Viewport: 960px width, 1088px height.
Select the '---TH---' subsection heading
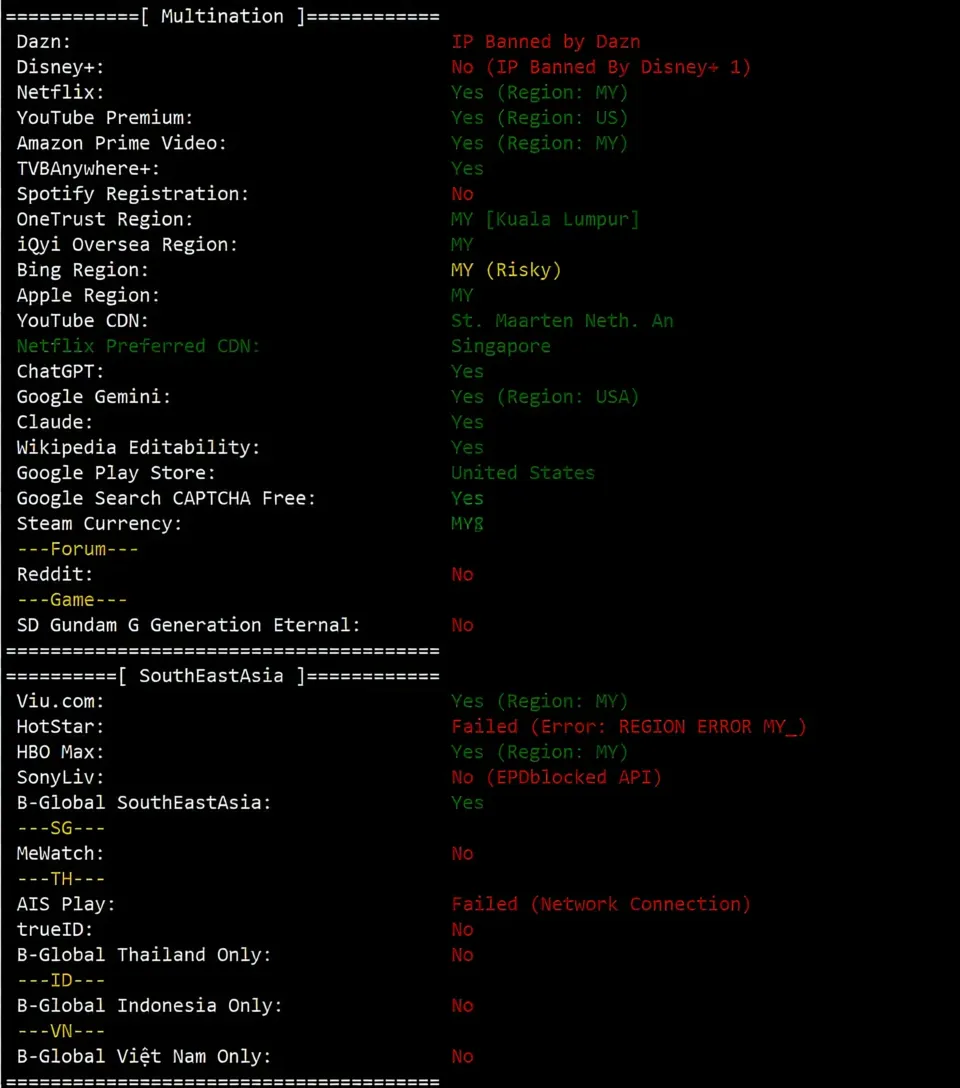(61, 879)
